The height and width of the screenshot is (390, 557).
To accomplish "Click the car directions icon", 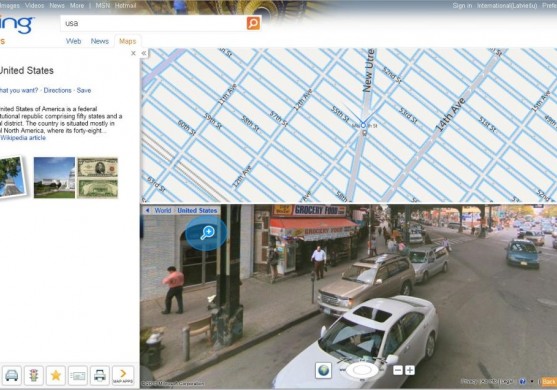I will coord(11,375).
